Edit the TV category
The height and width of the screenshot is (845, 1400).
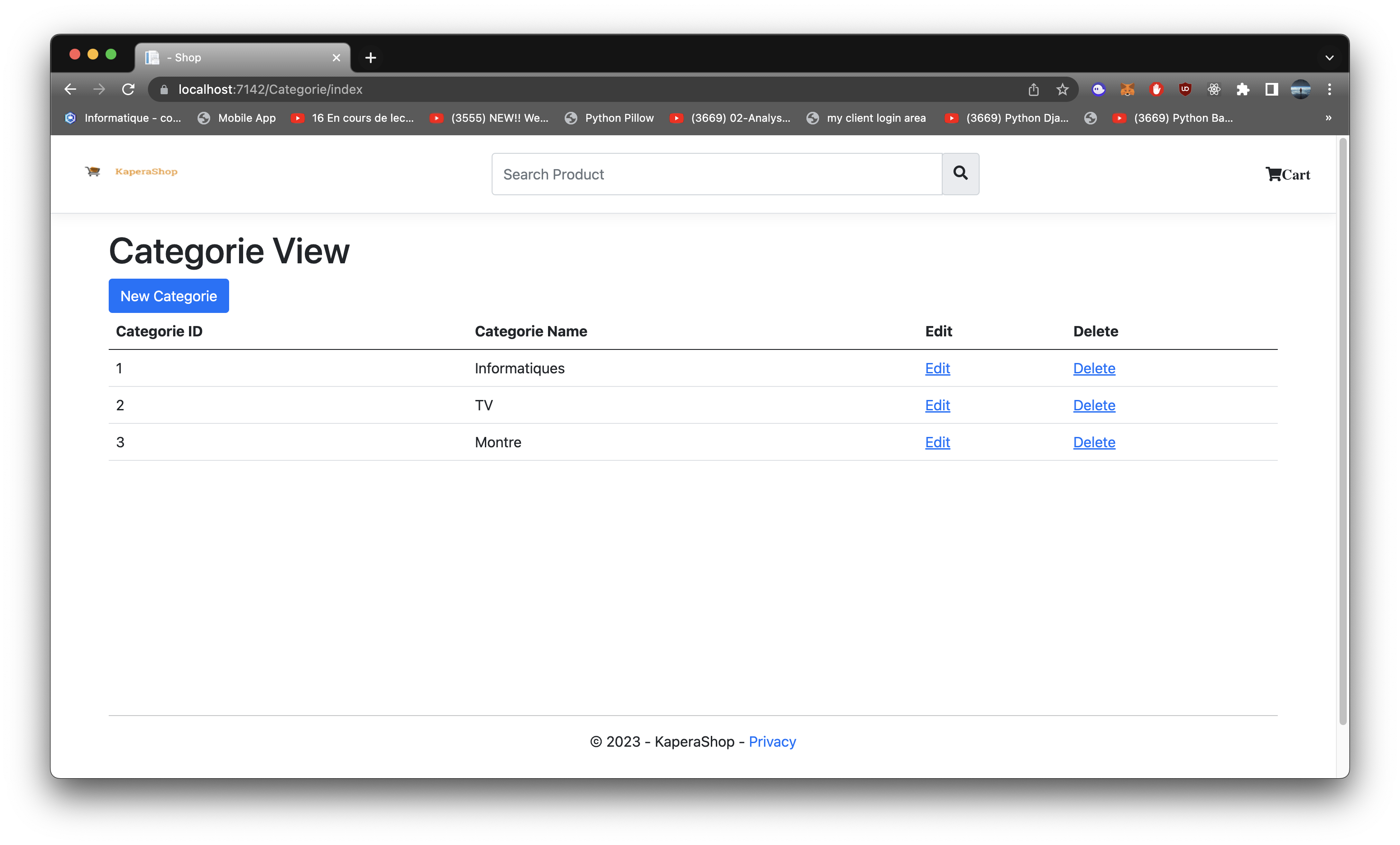(x=937, y=405)
